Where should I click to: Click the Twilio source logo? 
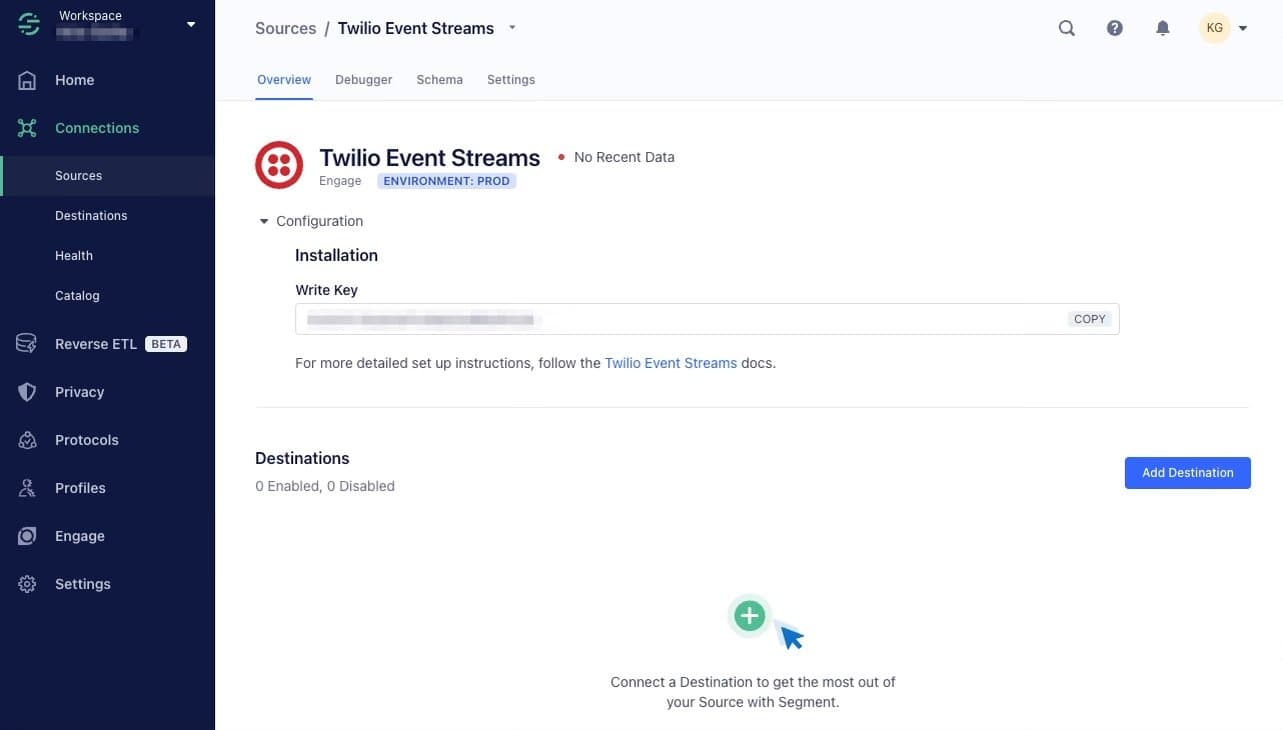[x=279, y=163]
